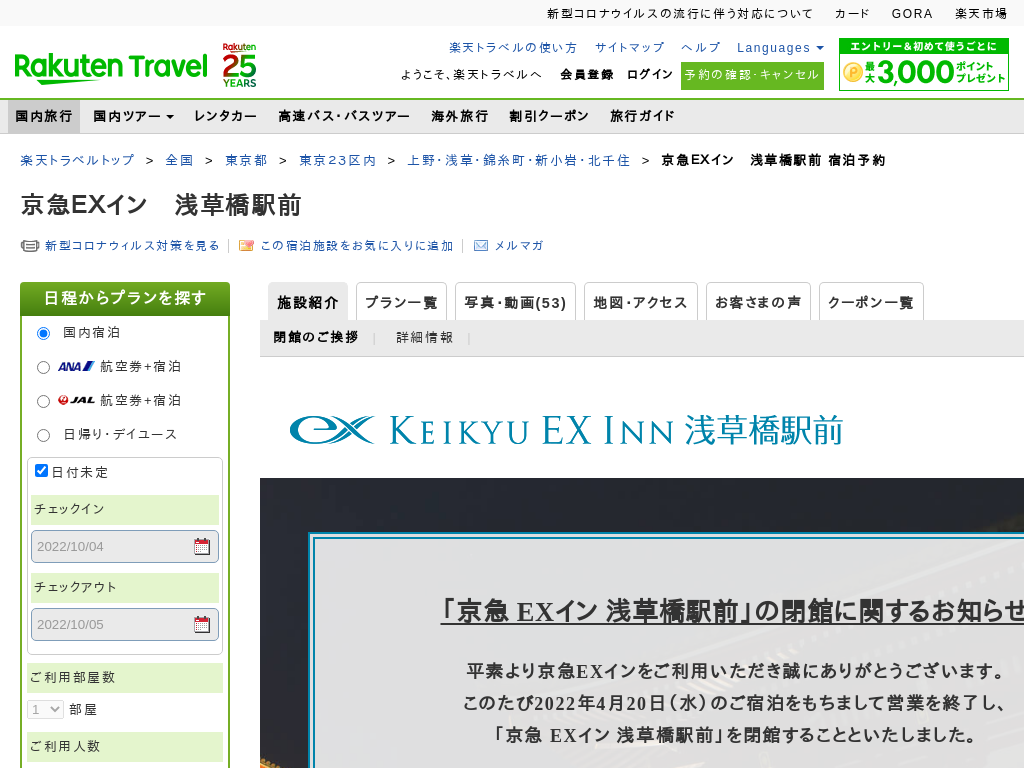The image size is (1024, 768).
Task: Click the ログイン link
Action: point(650,74)
